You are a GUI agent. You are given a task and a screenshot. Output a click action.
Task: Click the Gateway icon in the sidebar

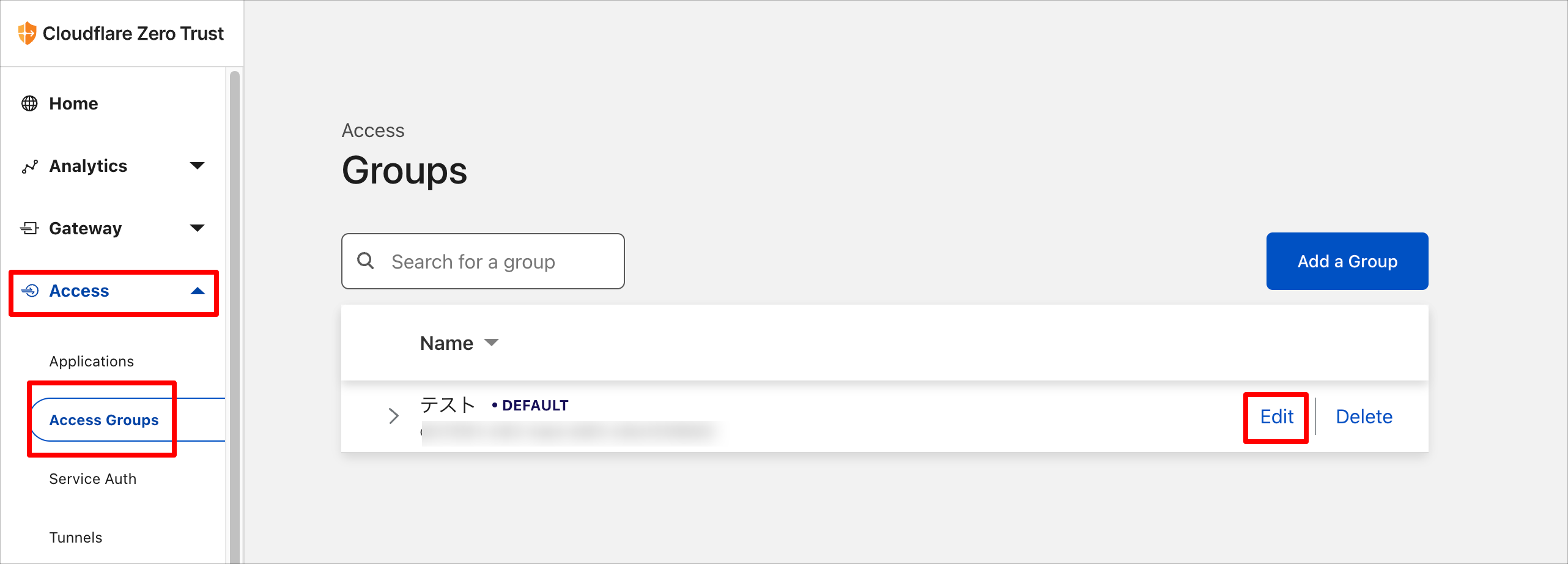pos(29,228)
